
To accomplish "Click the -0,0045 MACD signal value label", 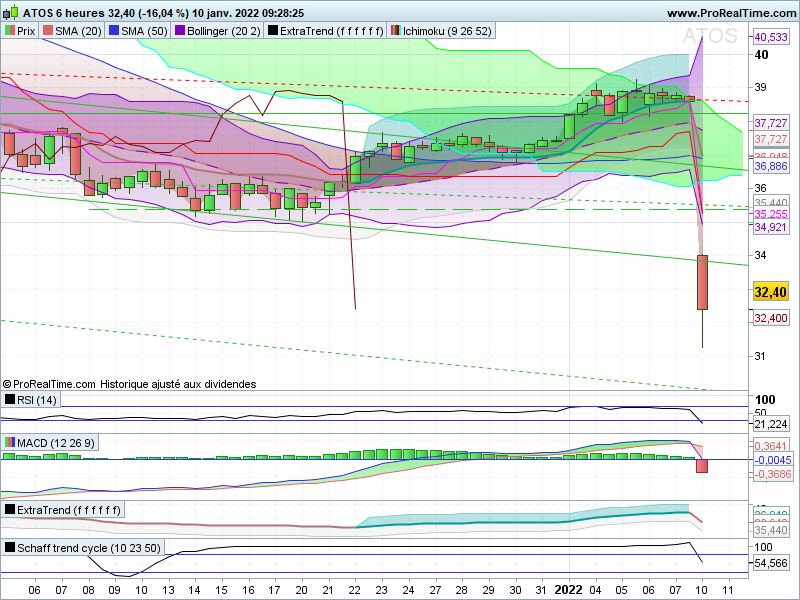I will [x=772, y=460].
